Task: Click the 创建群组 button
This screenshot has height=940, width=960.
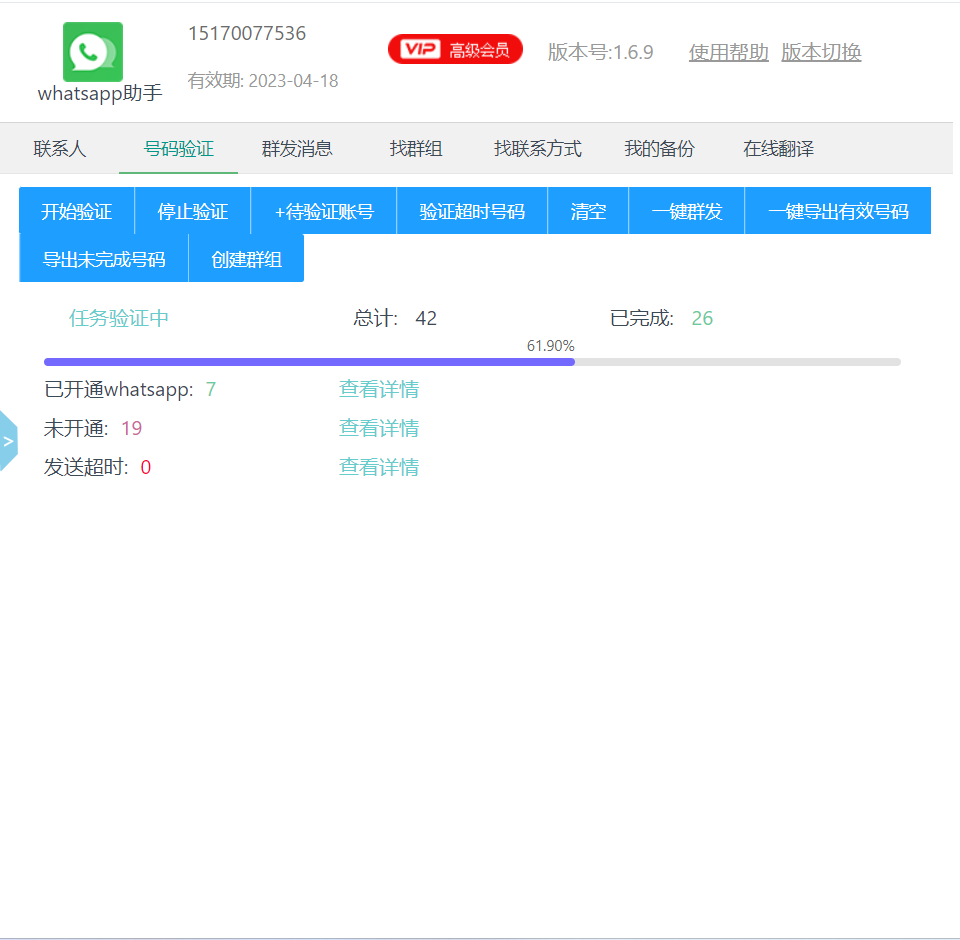Action: click(246, 259)
